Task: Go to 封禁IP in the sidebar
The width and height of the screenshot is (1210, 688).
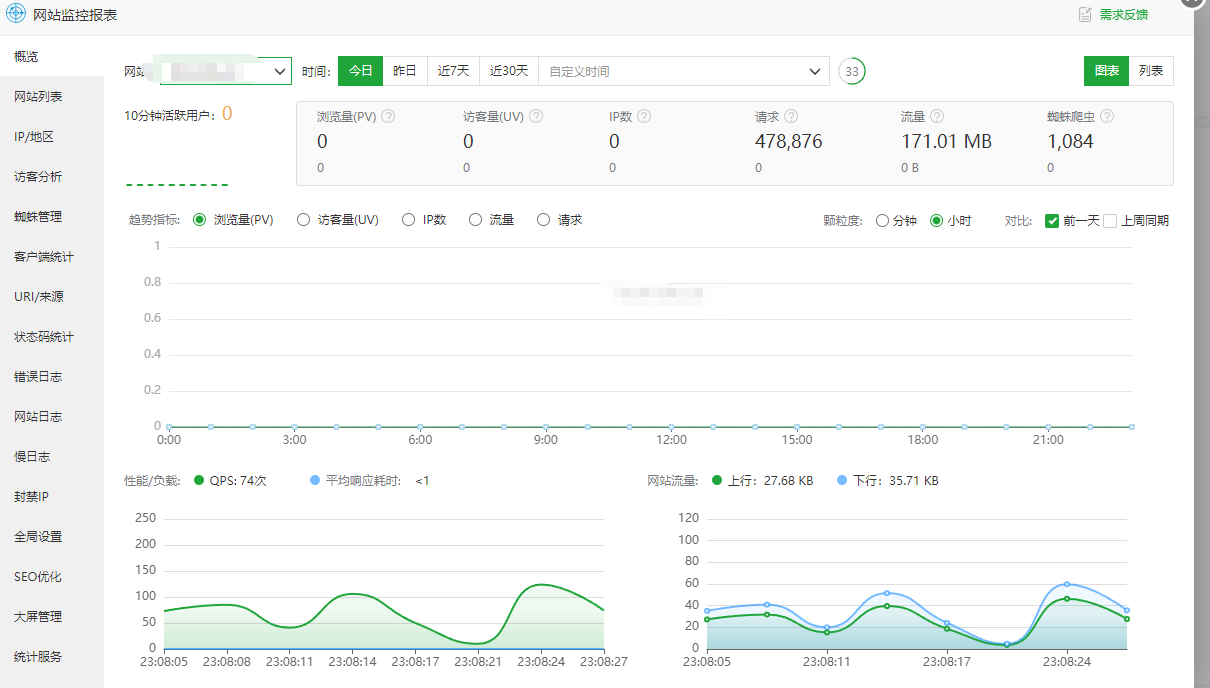Action: tap(31, 497)
